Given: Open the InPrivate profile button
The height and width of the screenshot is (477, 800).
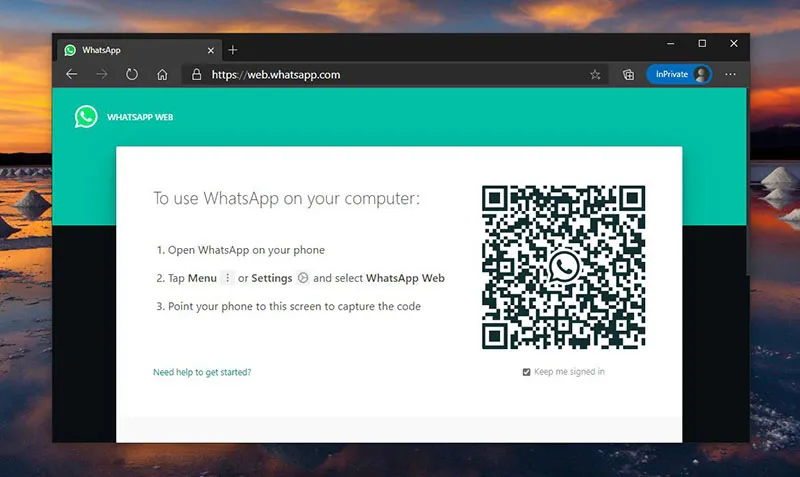Looking at the screenshot, I should [678, 74].
